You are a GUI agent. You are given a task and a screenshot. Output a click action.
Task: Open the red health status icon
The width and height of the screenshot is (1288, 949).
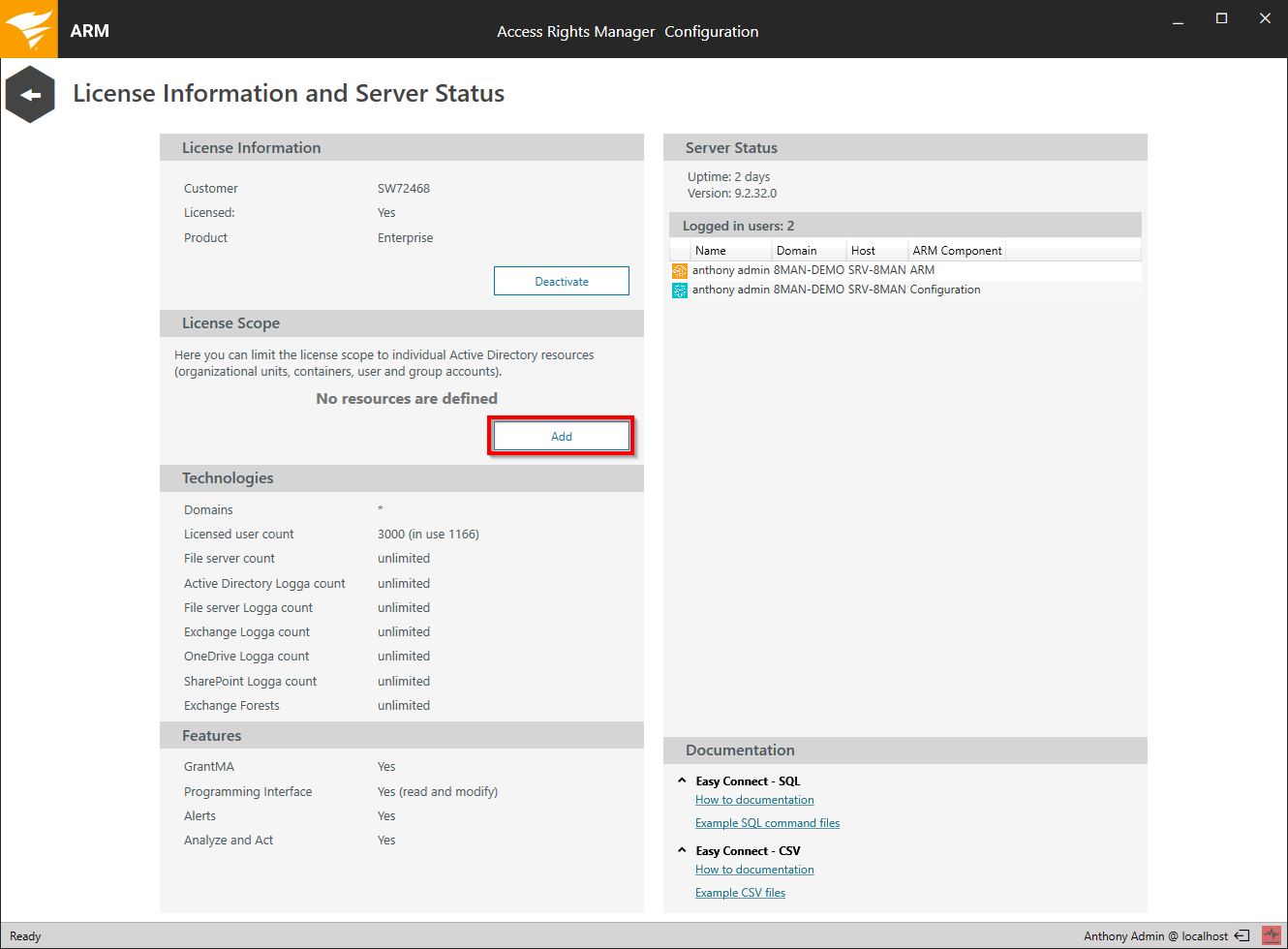(x=1272, y=935)
